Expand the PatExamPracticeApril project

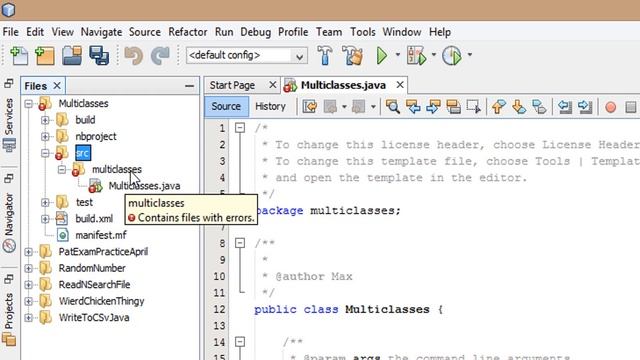coord(29,252)
